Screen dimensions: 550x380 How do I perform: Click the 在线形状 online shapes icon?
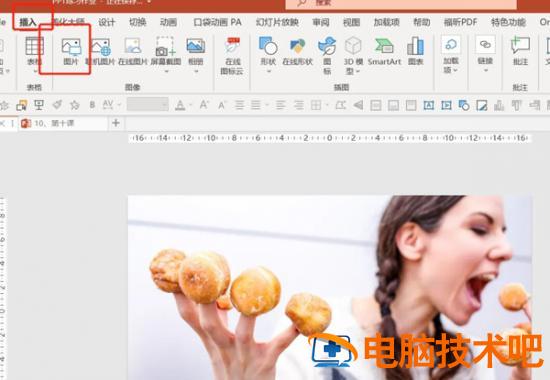[x=297, y=51]
